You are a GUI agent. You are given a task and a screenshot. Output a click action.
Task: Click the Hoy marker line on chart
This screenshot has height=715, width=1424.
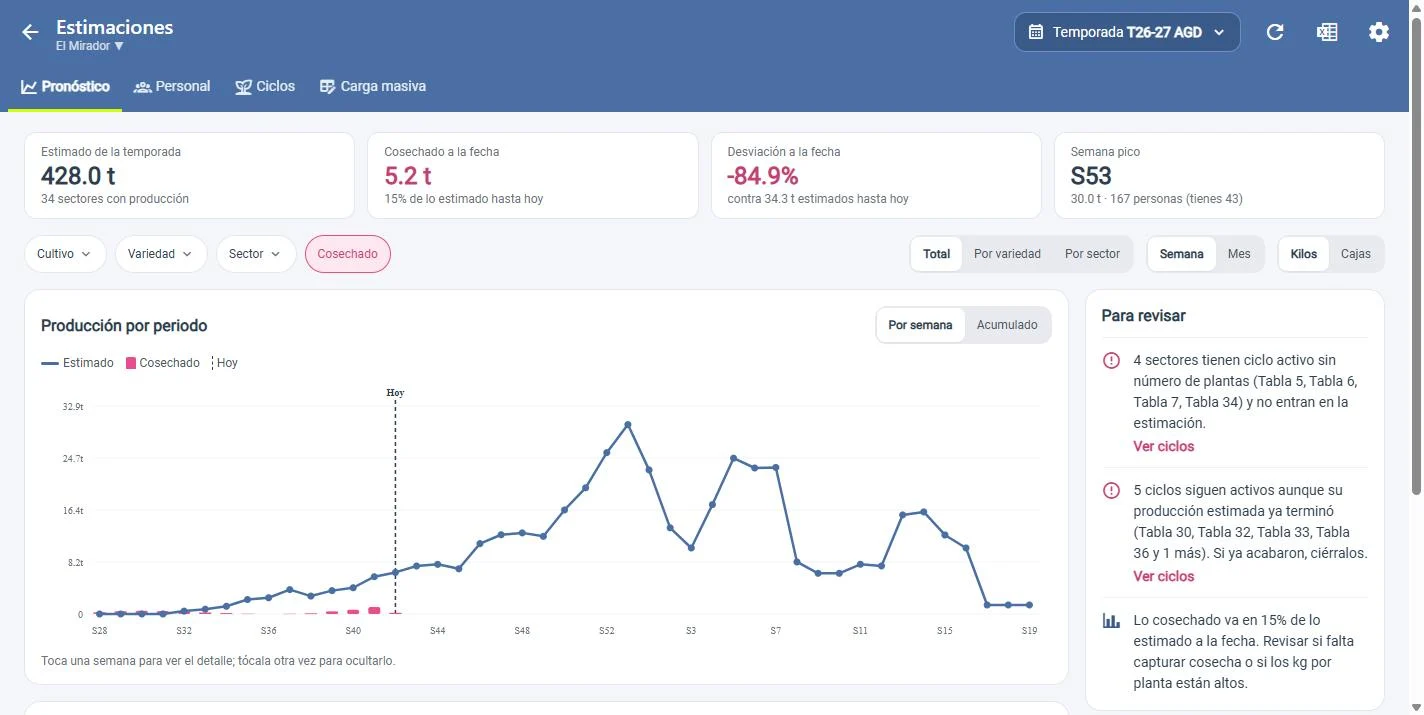coord(395,505)
